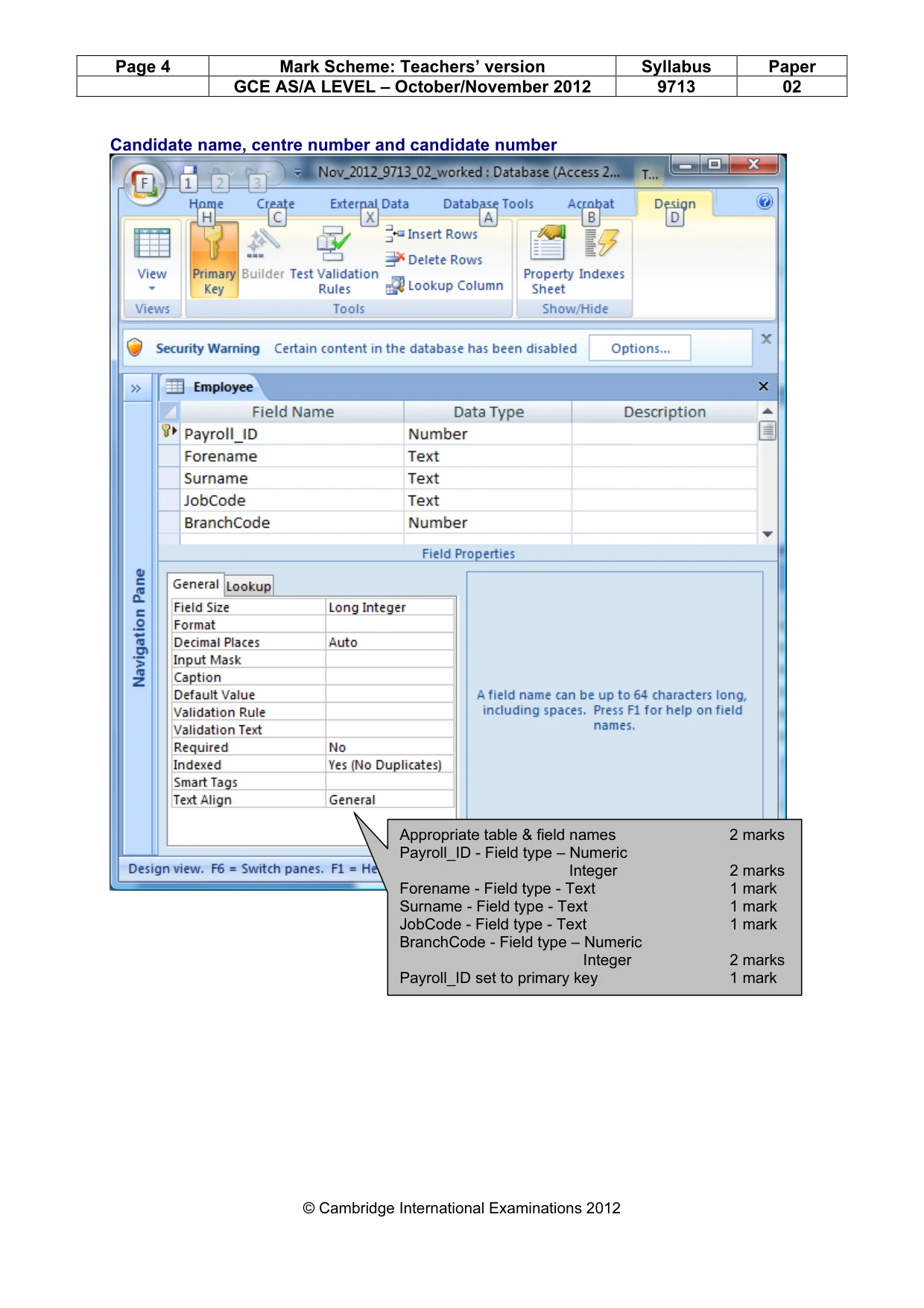The image size is (924, 1308).
Task: Click the Employee table tab icon
Action: click(x=175, y=386)
